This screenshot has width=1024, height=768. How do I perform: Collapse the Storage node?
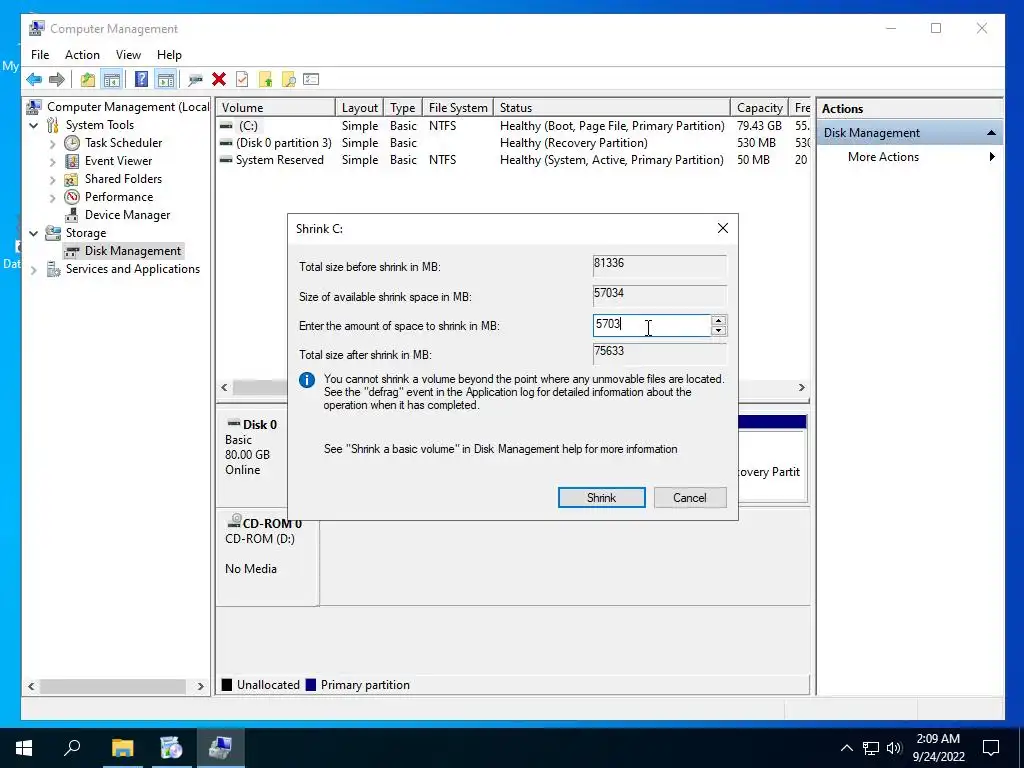(x=34, y=233)
